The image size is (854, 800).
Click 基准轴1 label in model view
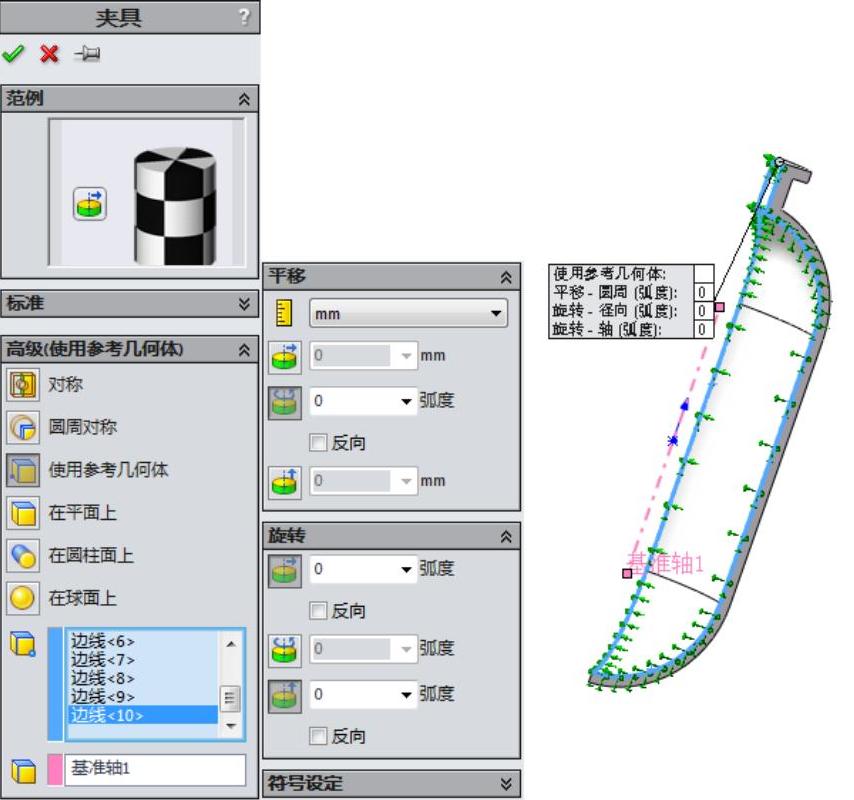[x=666, y=563]
